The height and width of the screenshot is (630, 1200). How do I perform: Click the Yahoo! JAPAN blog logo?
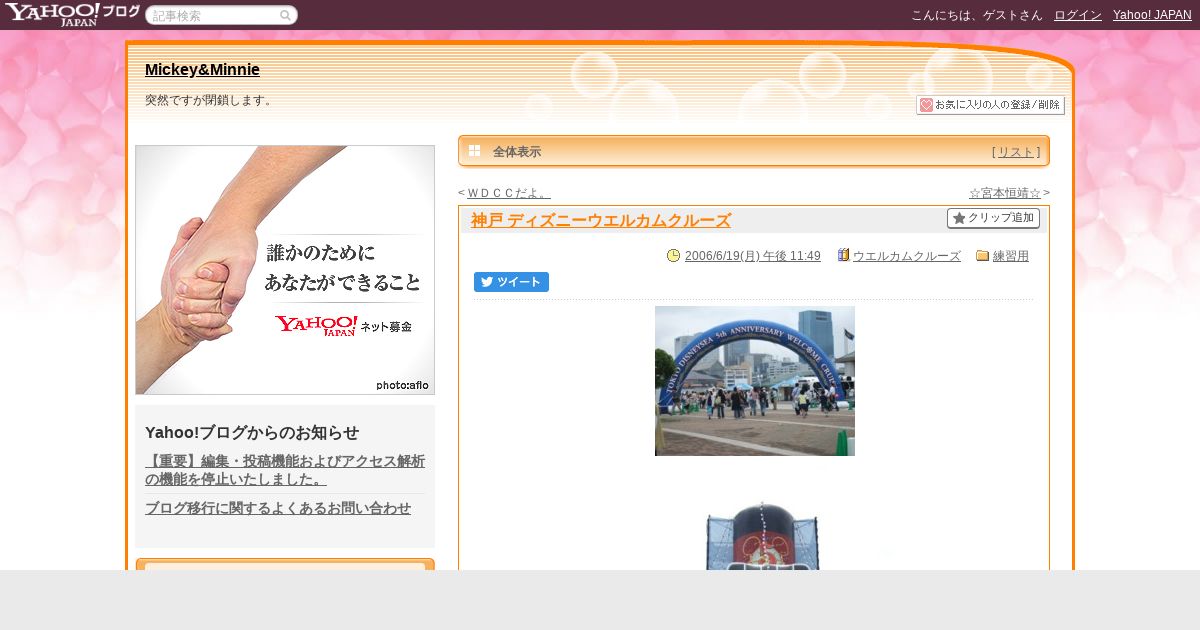71,14
